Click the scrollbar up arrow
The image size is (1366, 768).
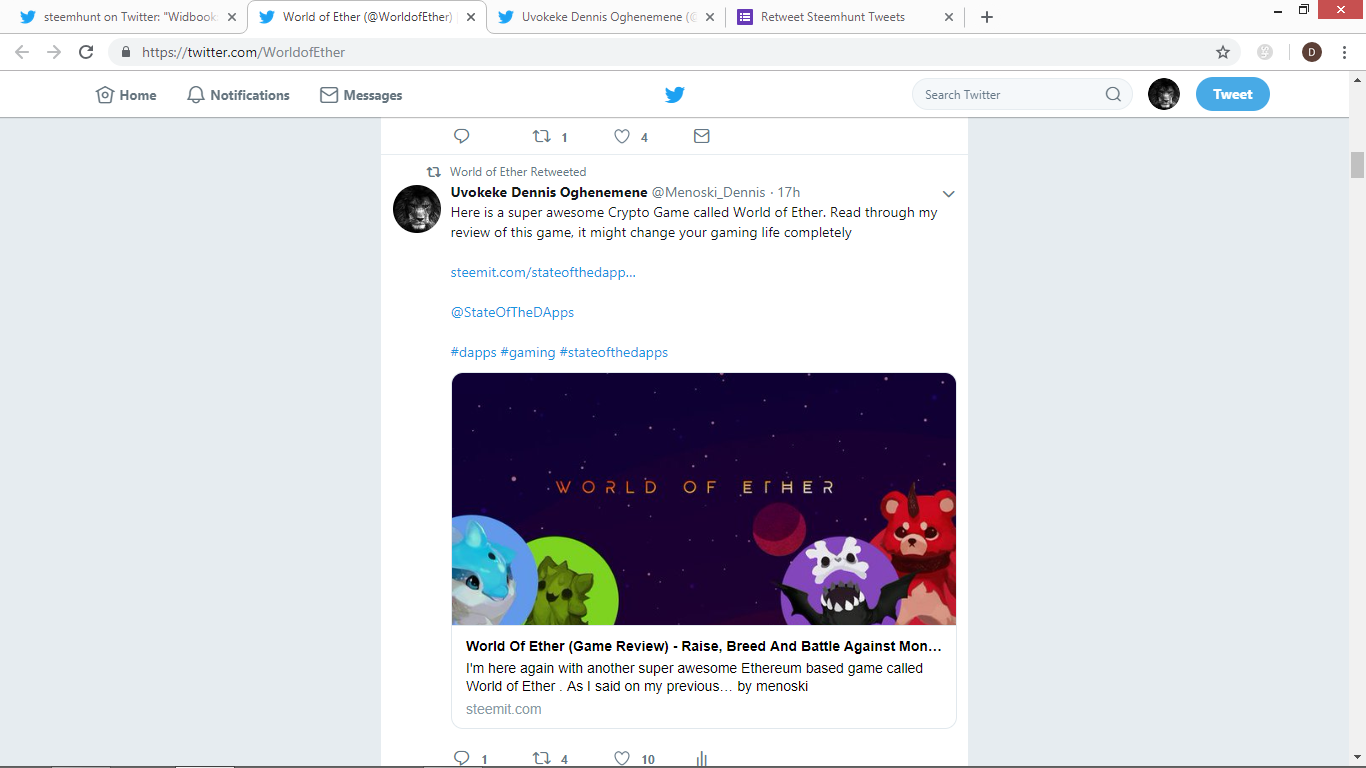click(1357, 79)
